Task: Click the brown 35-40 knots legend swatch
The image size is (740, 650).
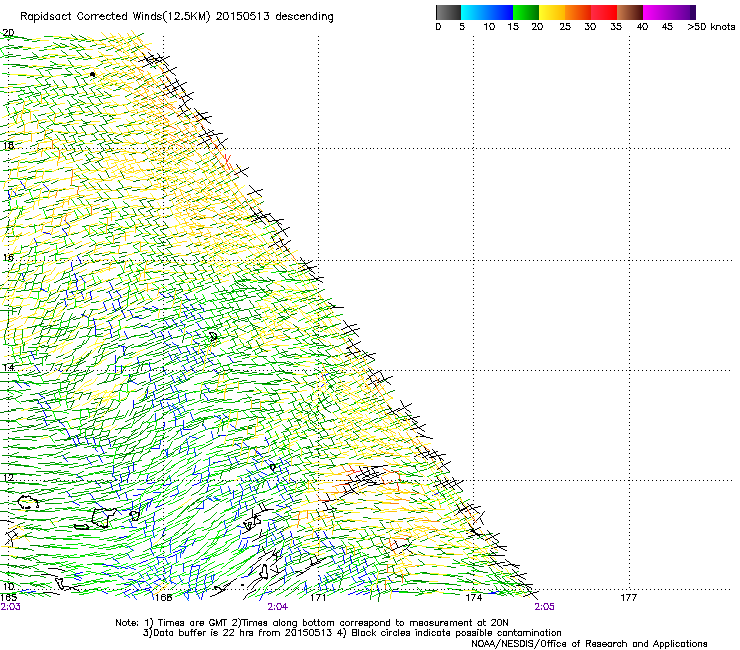Action: (x=630, y=12)
